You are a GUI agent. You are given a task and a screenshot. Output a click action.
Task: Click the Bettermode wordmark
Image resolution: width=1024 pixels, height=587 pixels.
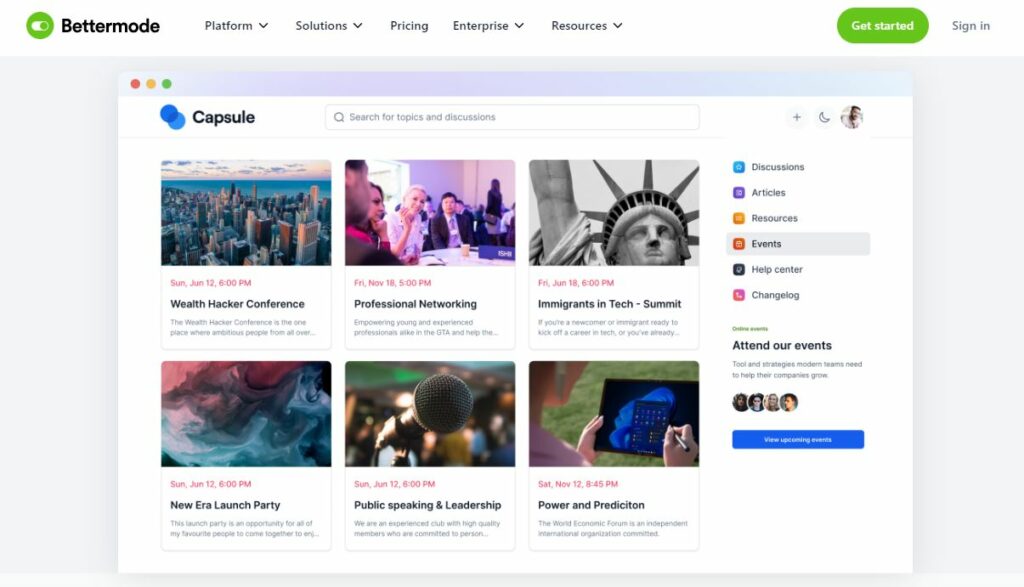(x=110, y=25)
